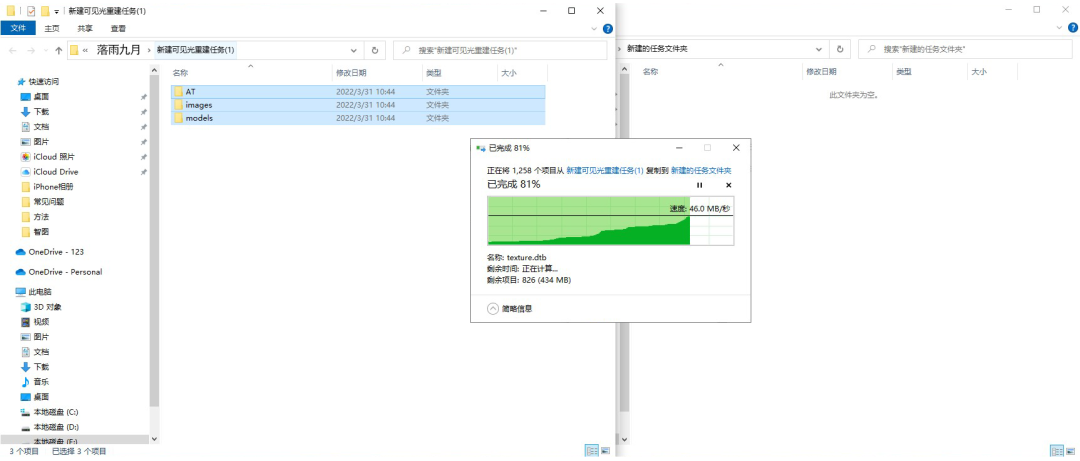Open the 方法 folder in sidebar
1080x461 pixels.
[41, 216]
